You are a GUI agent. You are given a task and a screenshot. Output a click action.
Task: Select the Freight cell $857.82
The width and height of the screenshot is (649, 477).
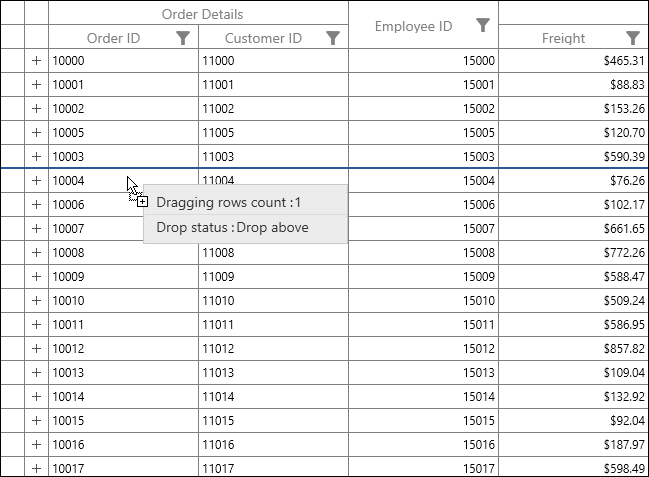coord(573,349)
